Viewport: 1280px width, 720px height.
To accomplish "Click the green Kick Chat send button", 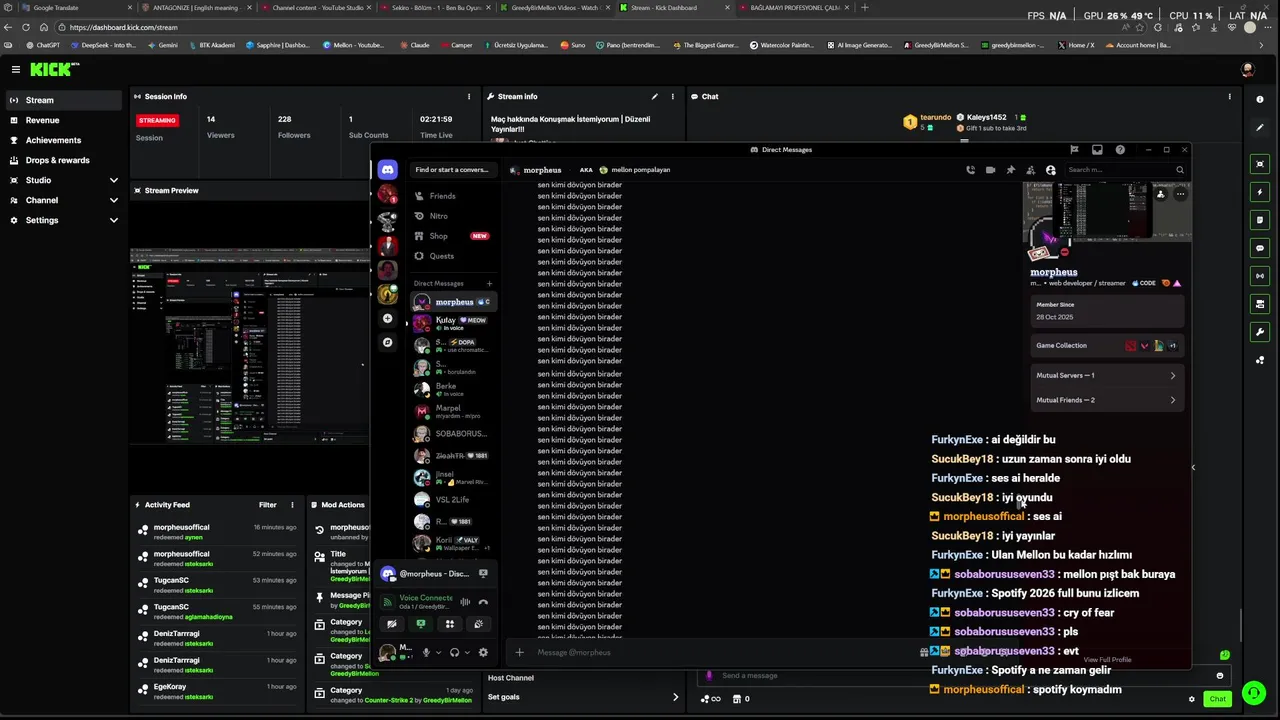I will (1217, 699).
